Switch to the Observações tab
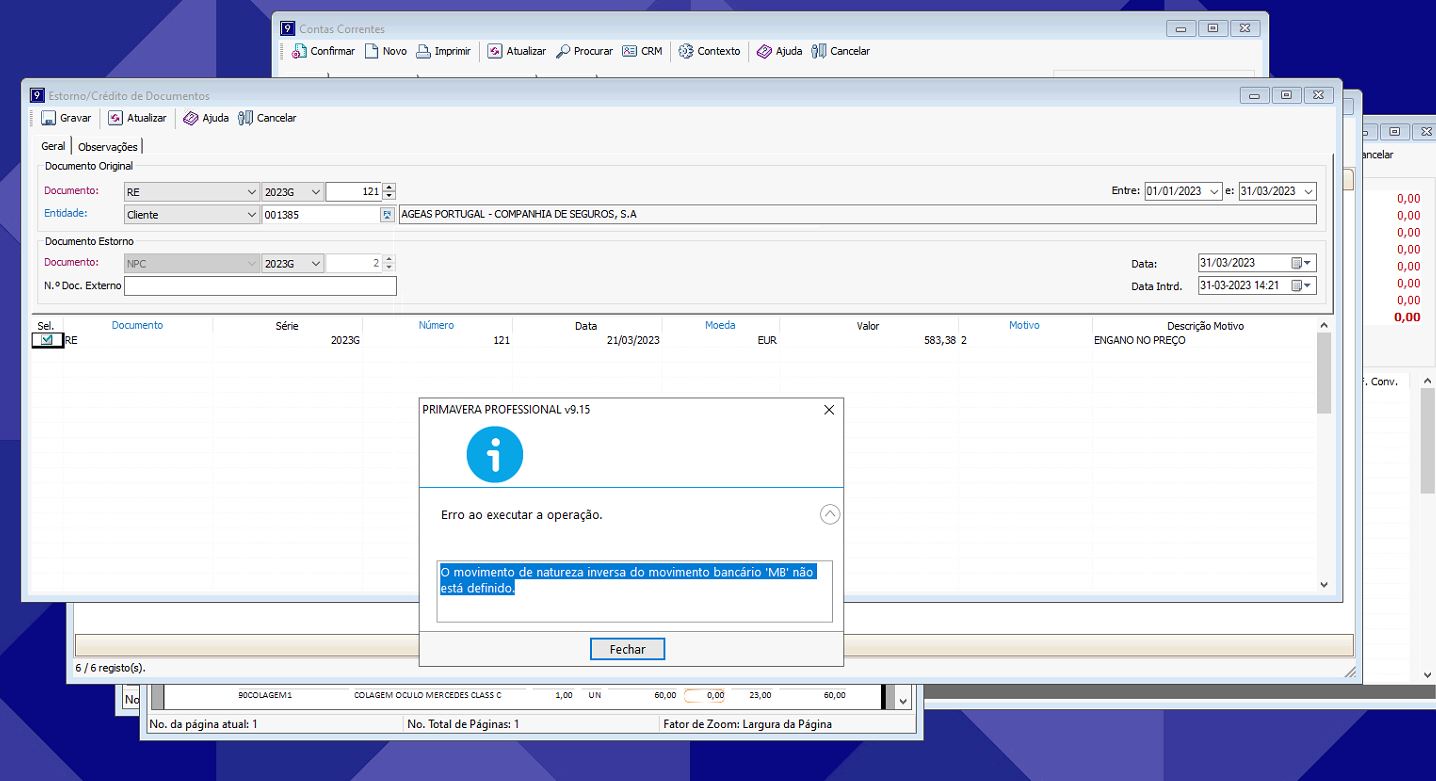This screenshot has width=1436, height=781. [x=108, y=147]
